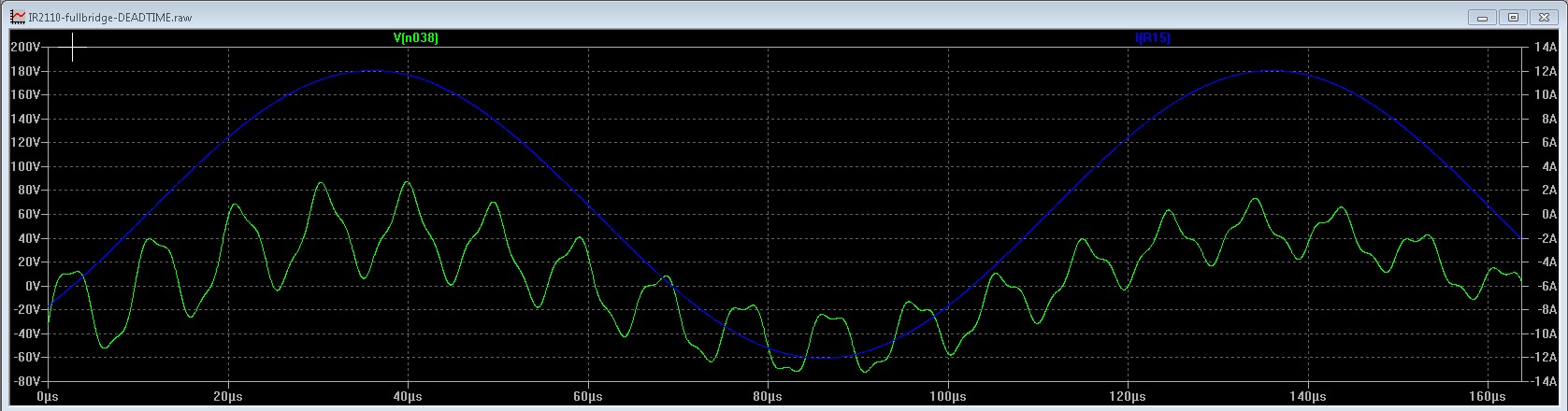Click the 100V label on the voltage axis
The height and width of the screenshot is (411, 1568).
pyautogui.click(x=23, y=166)
